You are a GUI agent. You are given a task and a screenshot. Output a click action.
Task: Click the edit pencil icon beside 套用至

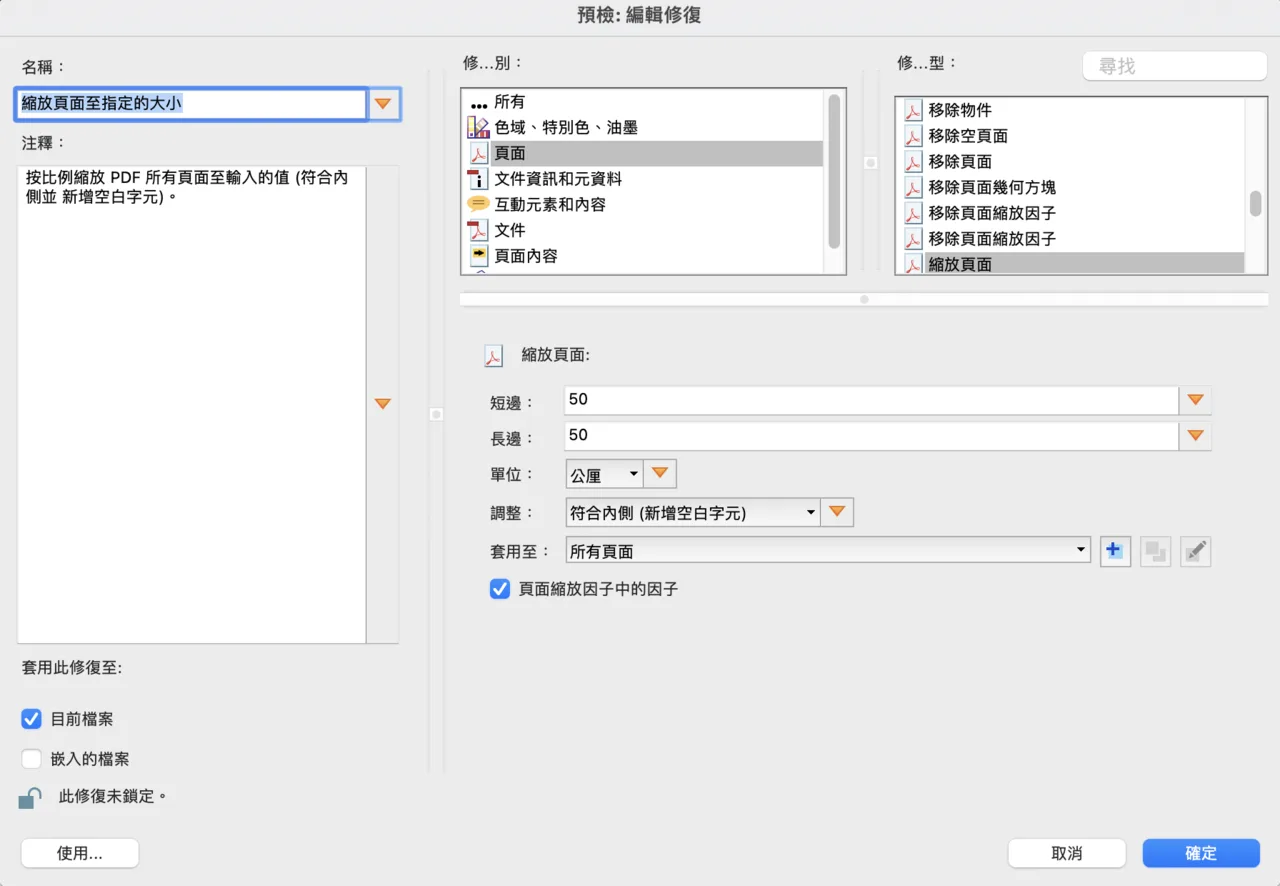pyautogui.click(x=1196, y=551)
